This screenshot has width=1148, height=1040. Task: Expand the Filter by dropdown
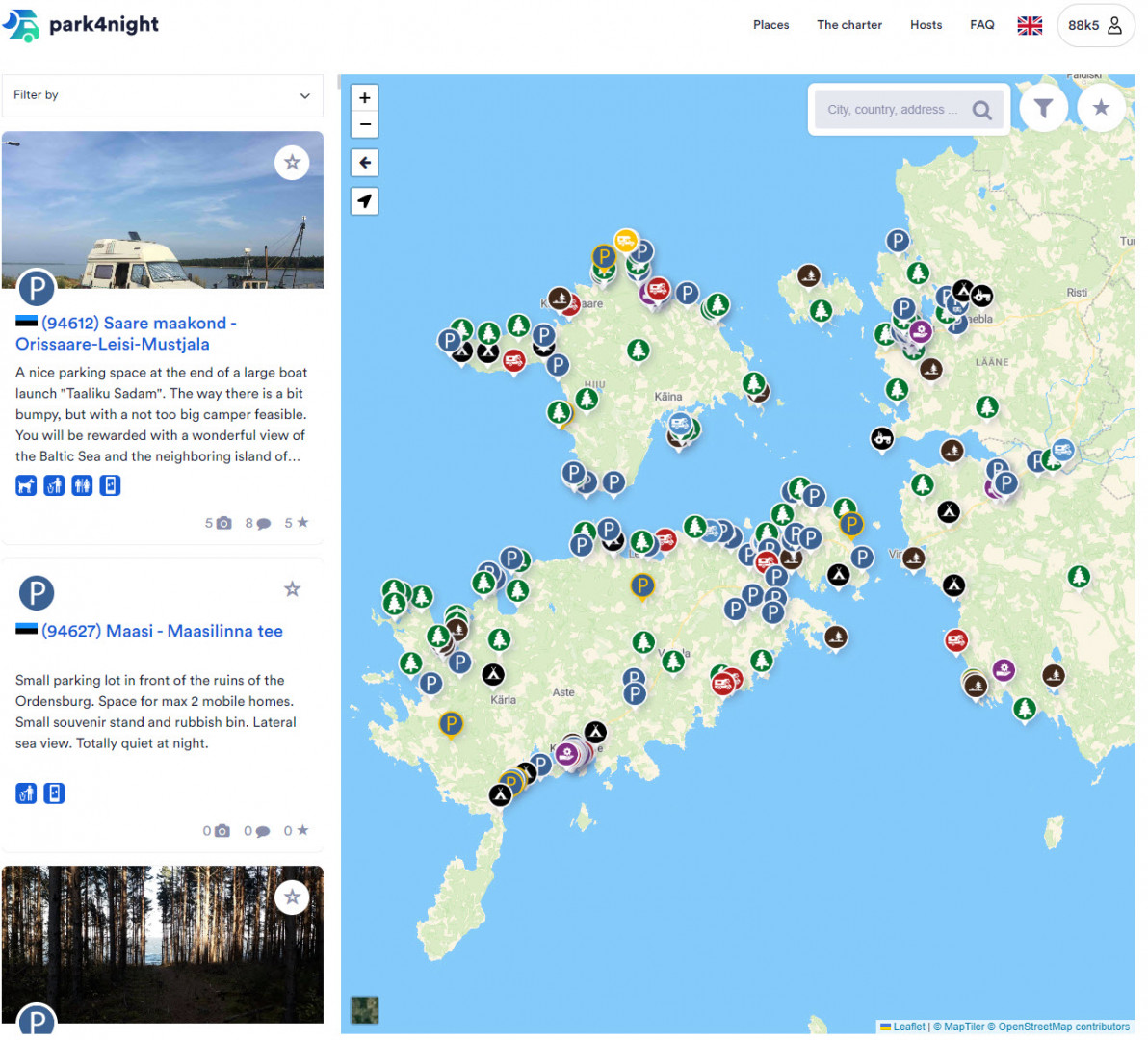(162, 95)
